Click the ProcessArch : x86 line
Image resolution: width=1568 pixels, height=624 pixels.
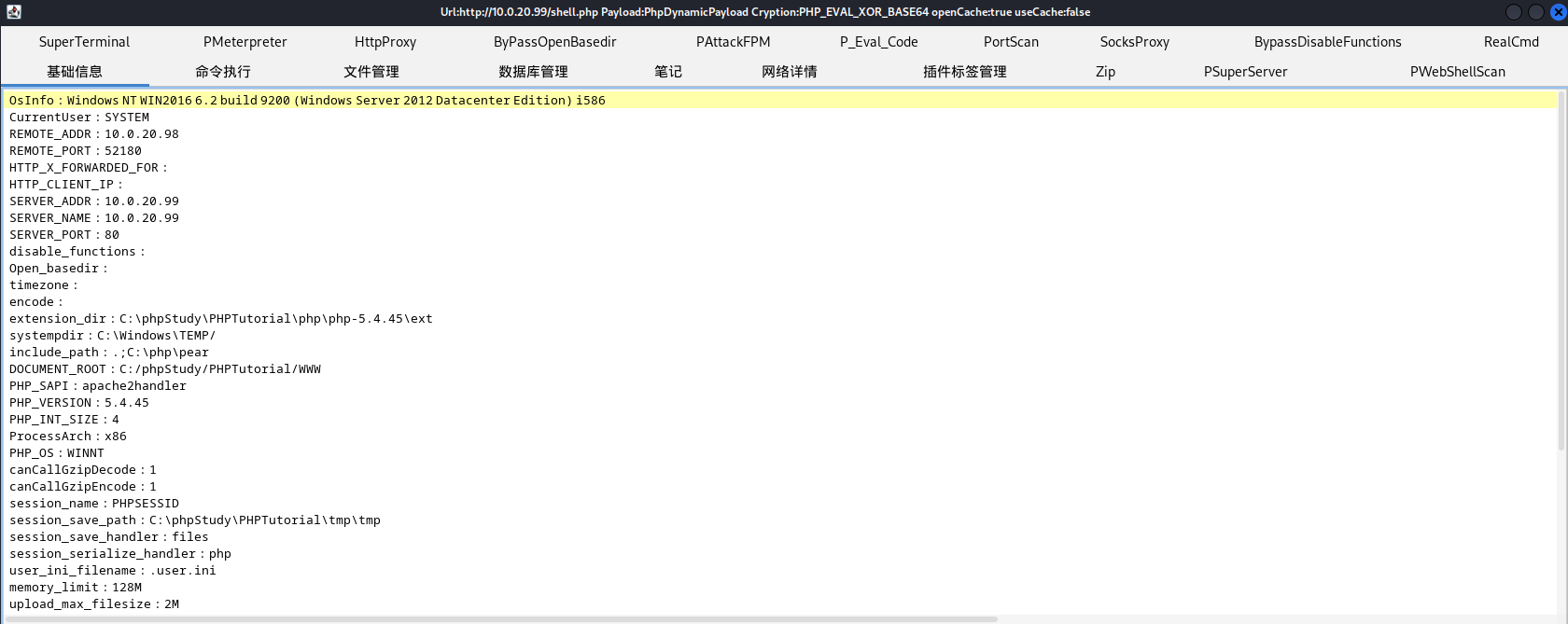click(x=68, y=436)
